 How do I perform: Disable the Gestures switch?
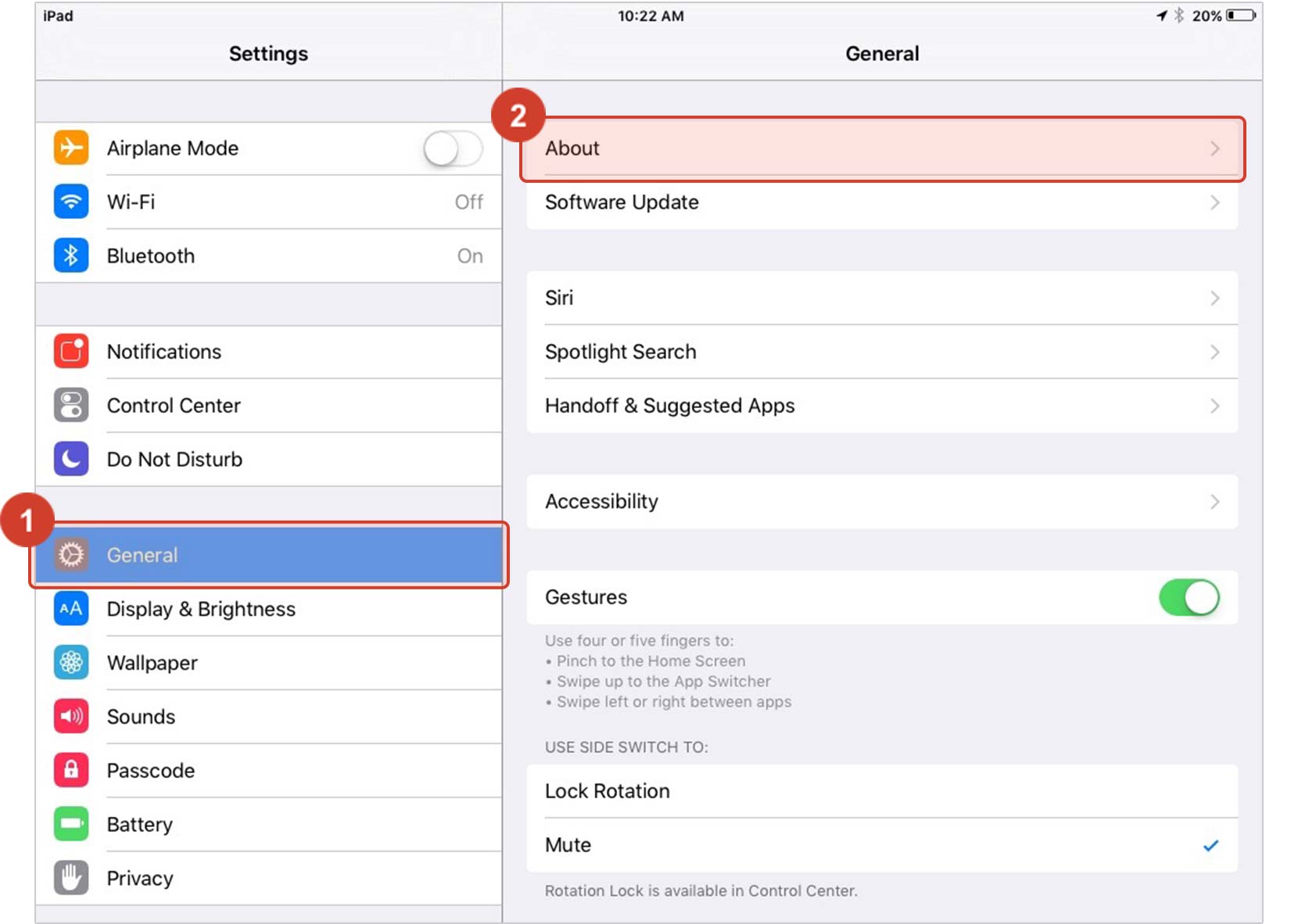[x=1189, y=597]
